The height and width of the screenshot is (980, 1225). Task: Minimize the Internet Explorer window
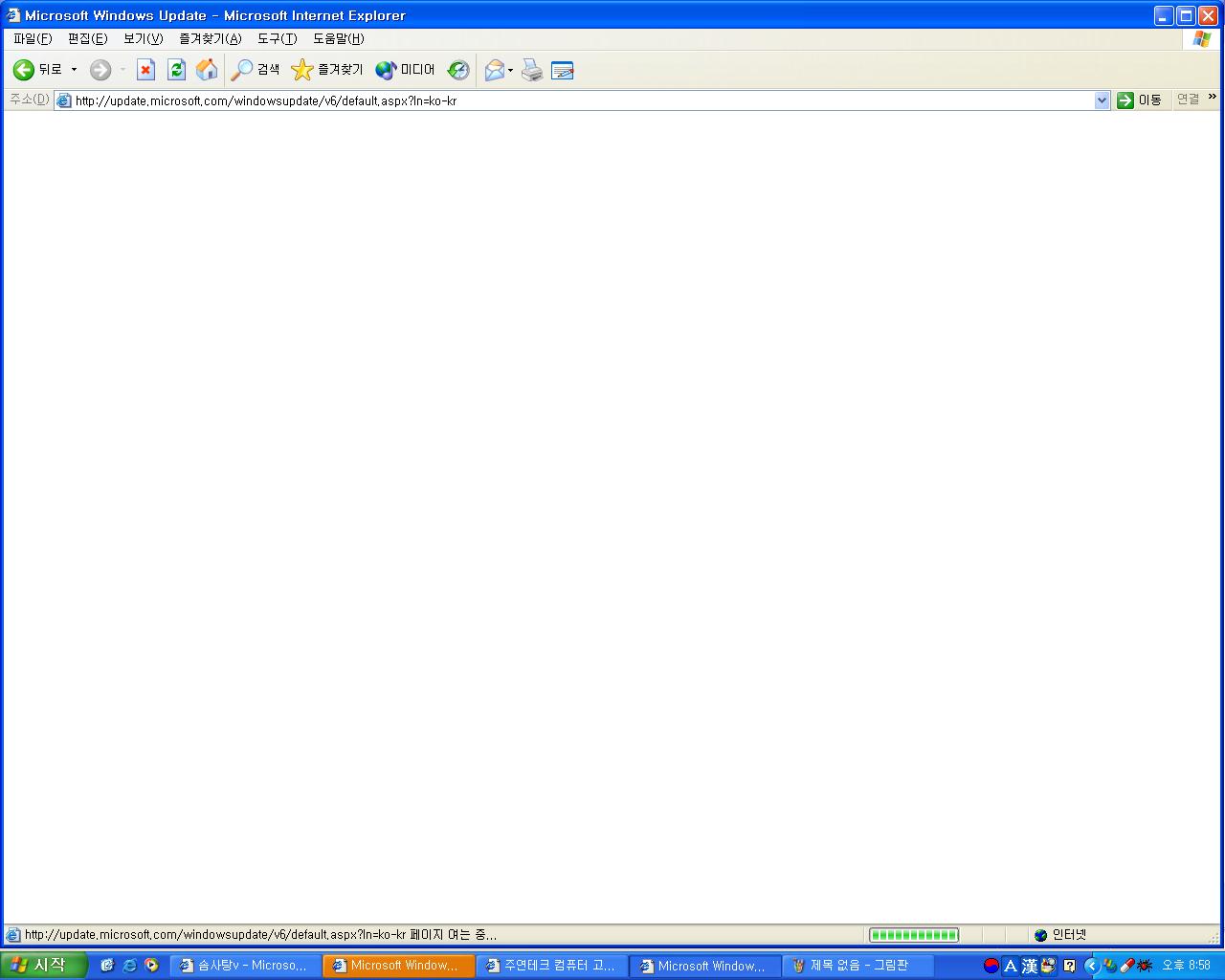click(1164, 15)
